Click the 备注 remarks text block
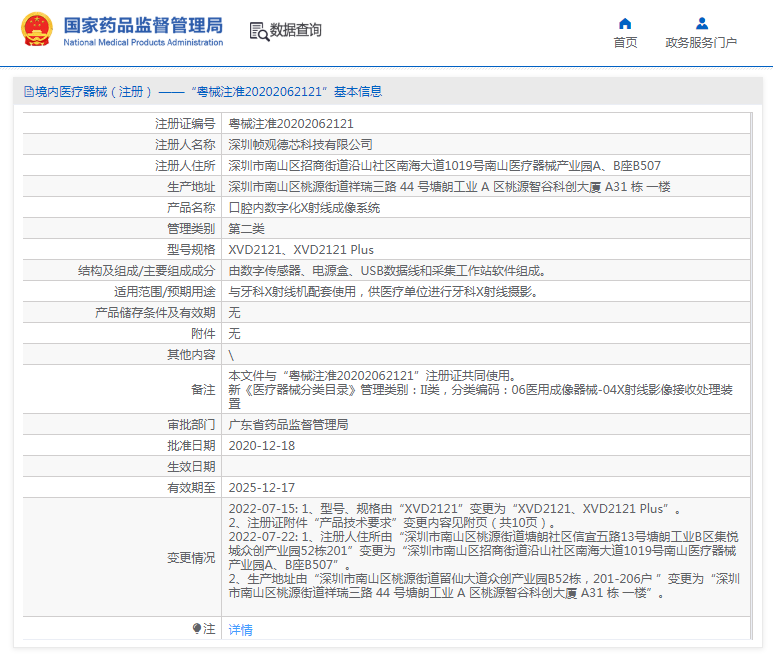The image size is (773, 655). [481, 389]
